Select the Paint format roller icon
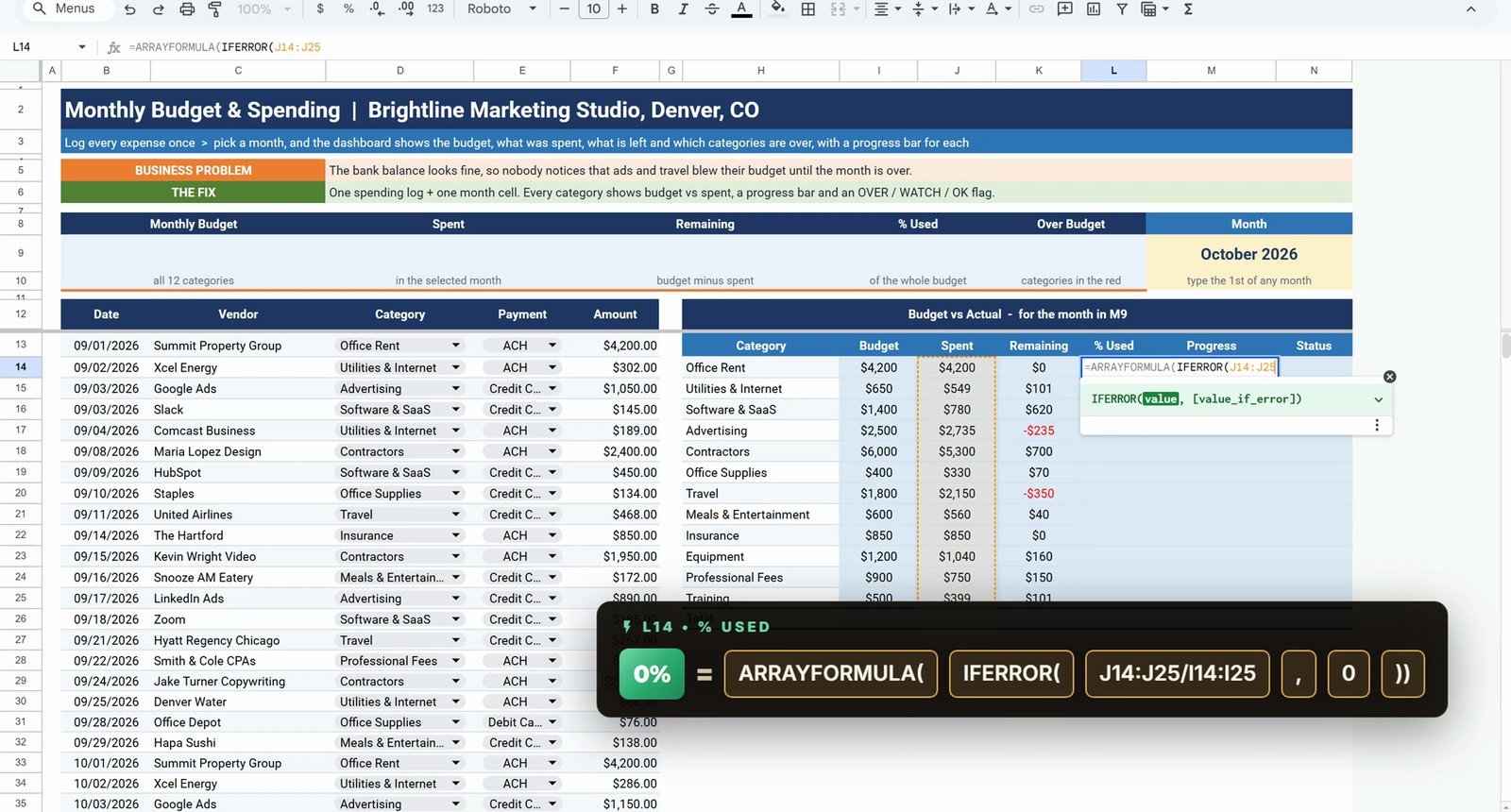The image size is (1511, 812). (214, 8)
